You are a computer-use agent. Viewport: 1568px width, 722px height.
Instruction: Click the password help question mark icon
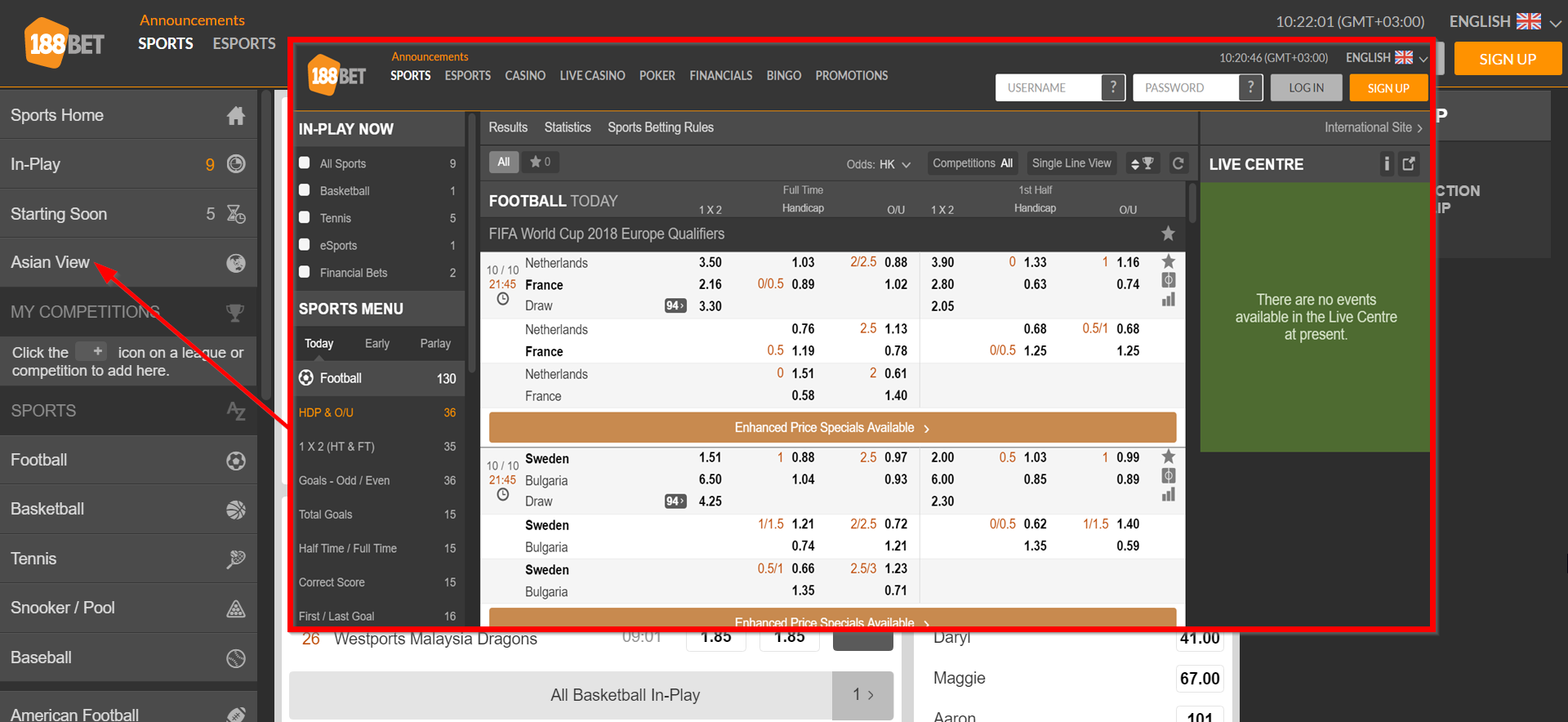point(1250,87)
